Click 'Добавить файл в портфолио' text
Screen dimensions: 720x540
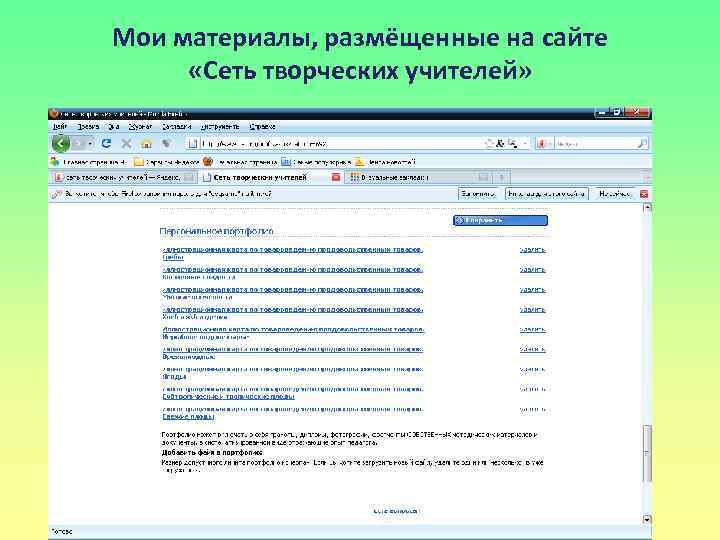coord(212,453)
